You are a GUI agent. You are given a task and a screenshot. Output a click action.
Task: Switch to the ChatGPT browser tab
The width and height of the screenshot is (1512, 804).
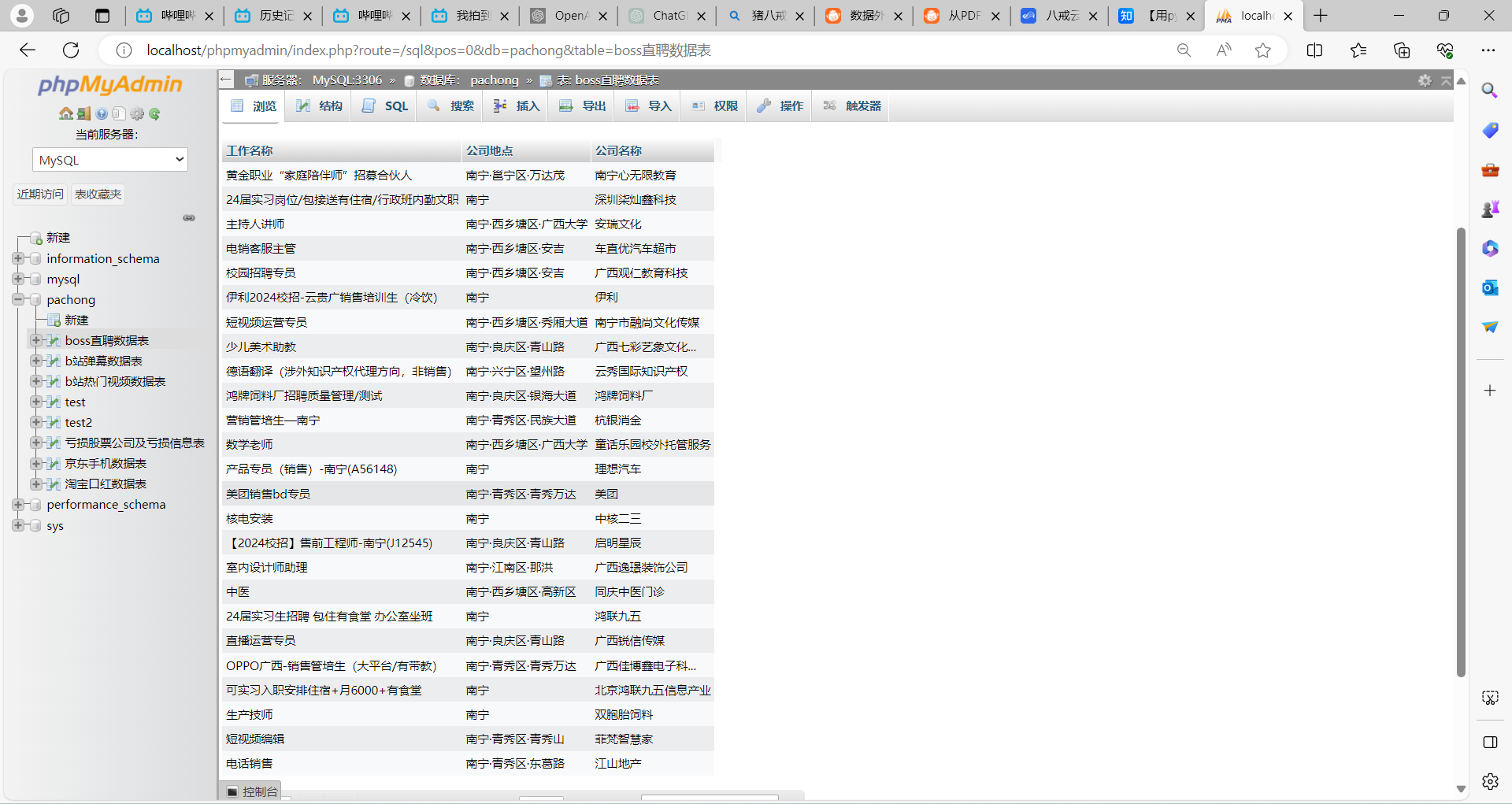[x=666, y=16]
